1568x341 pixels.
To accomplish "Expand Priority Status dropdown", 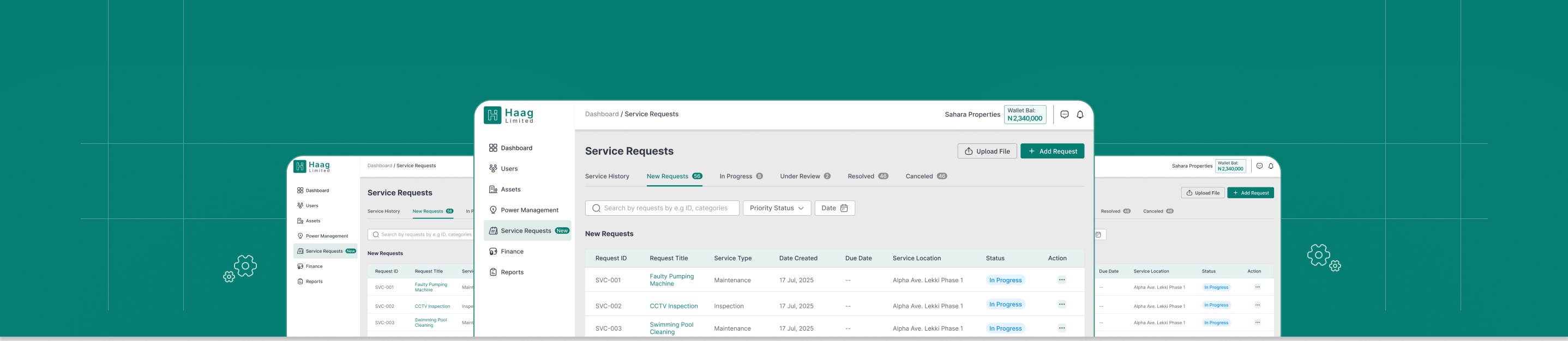I will (x=777, y=208).
